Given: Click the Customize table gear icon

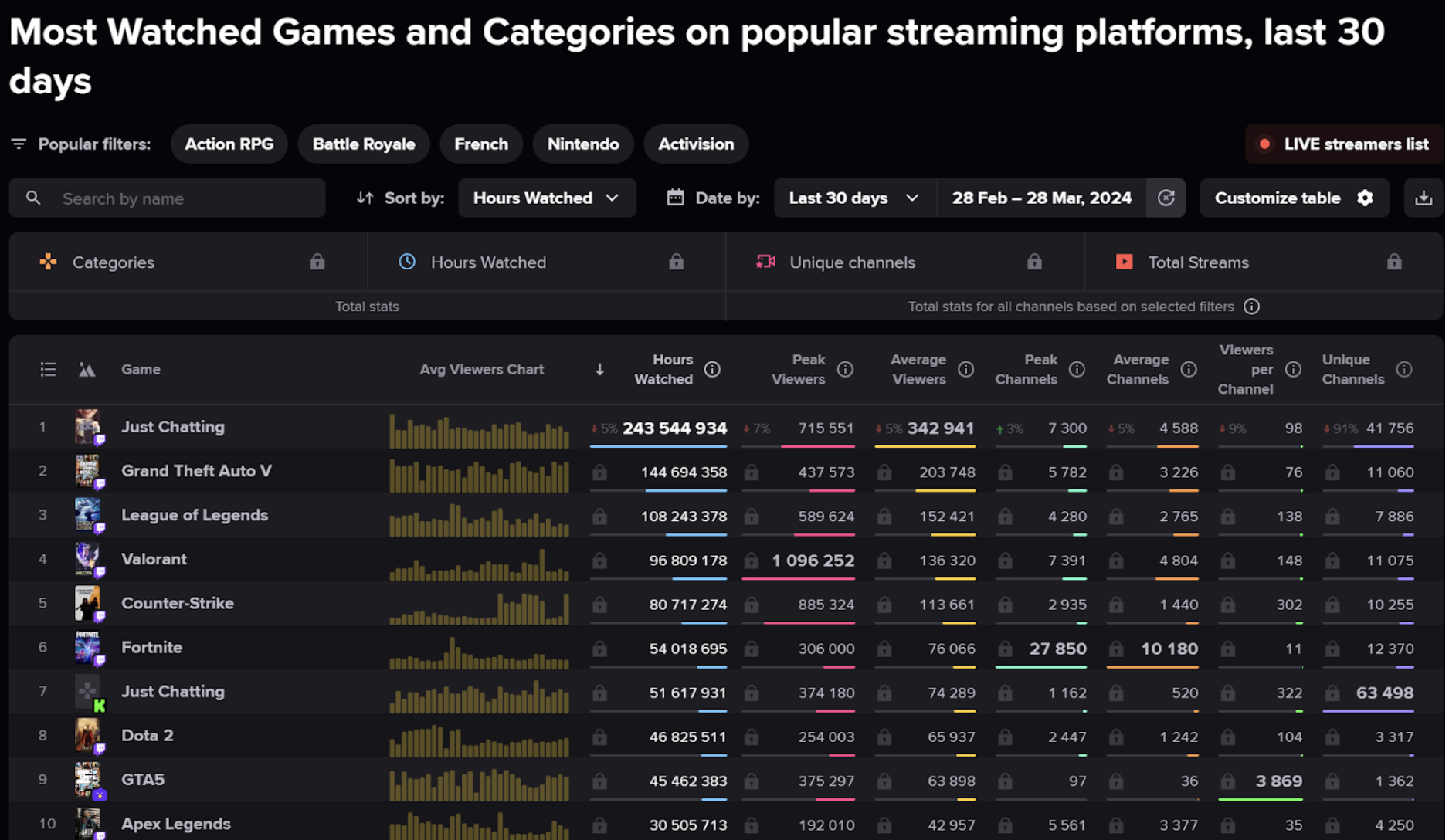Looking at the screenshot, I should pyautogui.click(x=1366, y=198).
